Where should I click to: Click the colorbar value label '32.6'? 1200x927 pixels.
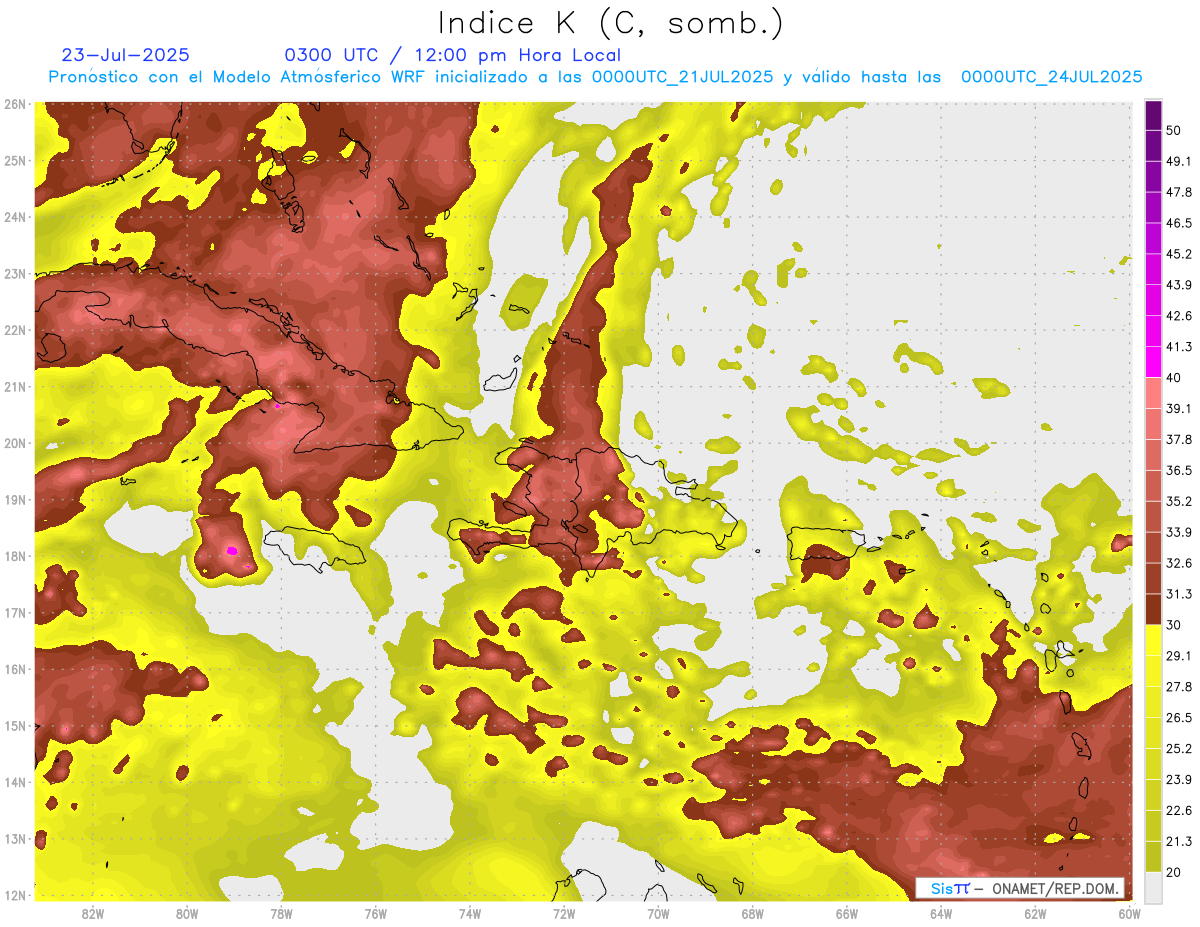(1178, 563)
